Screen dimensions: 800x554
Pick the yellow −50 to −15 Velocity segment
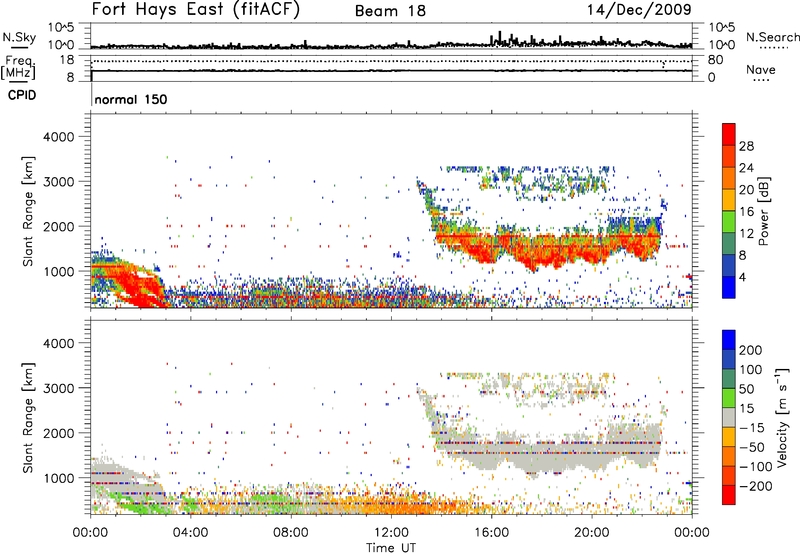click(729, 437)
